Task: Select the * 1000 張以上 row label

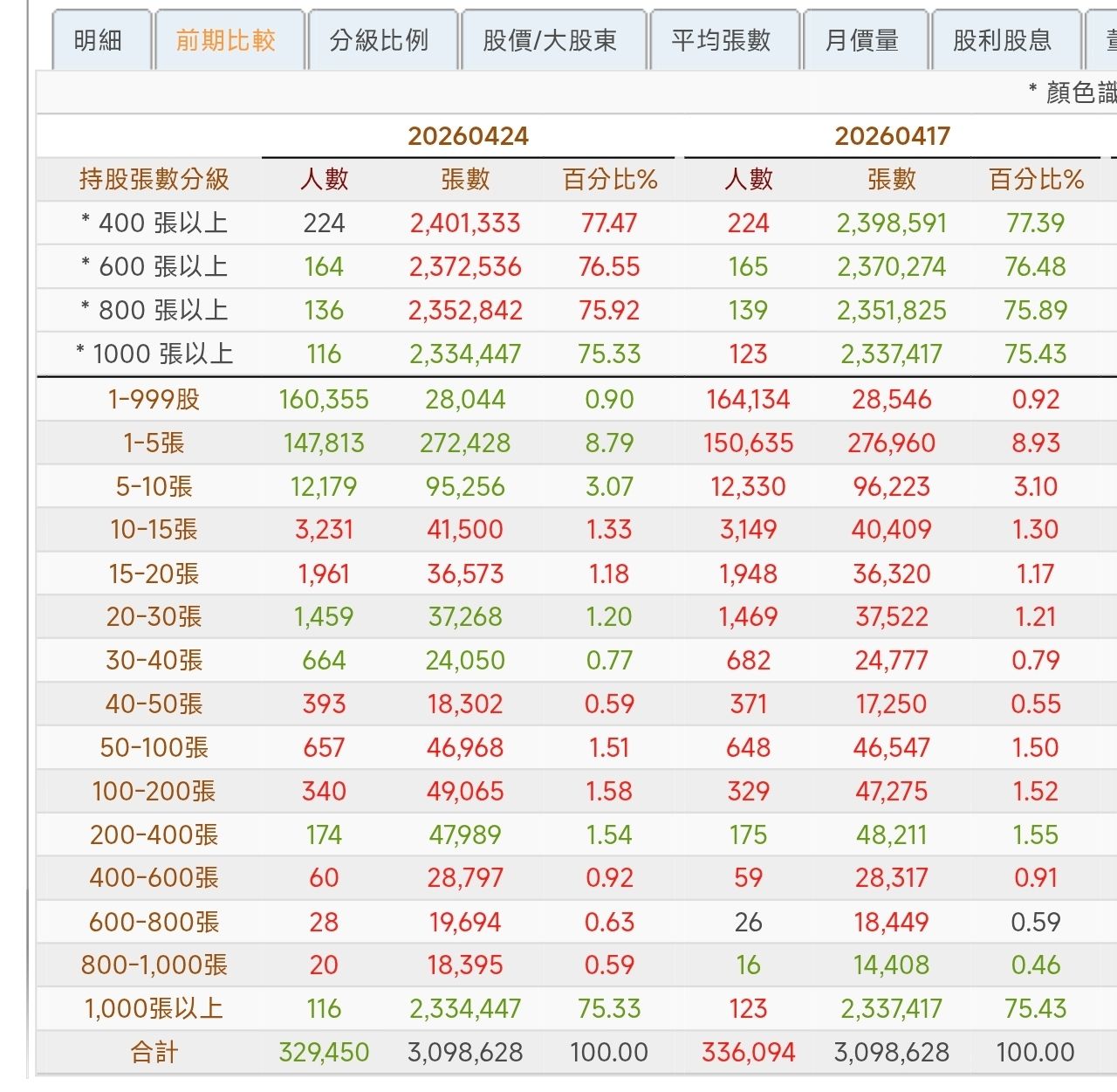Action: click(154, 354)
